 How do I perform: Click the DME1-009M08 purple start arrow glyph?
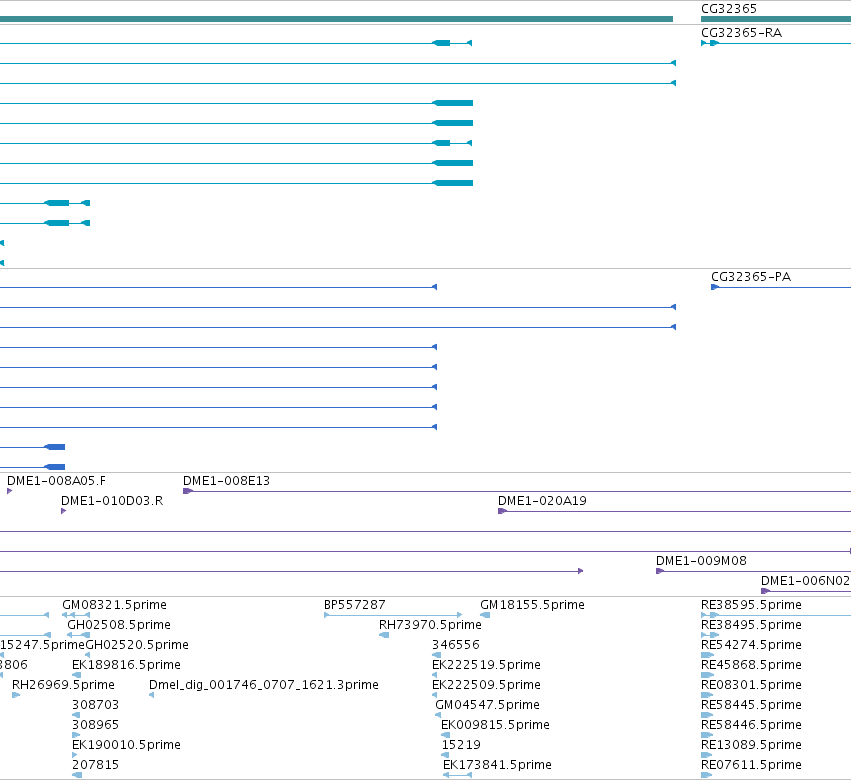click(x=661, y=571)
